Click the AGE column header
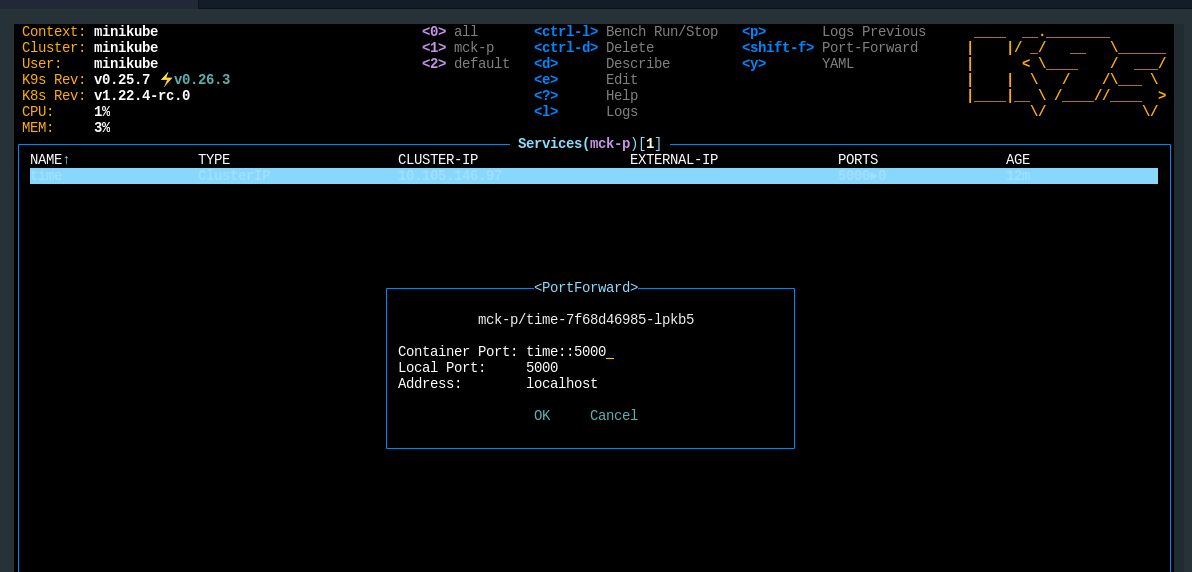Image resolution: width=1192 pixels, height=572 pixels. point(1017,160)
